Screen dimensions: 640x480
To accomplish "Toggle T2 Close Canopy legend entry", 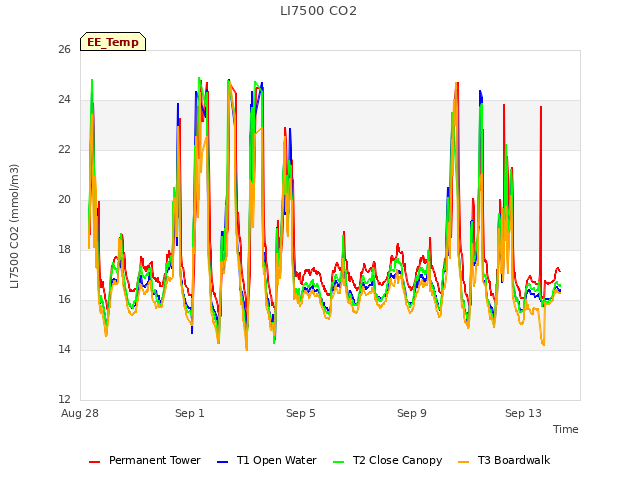I will (387, 460).
